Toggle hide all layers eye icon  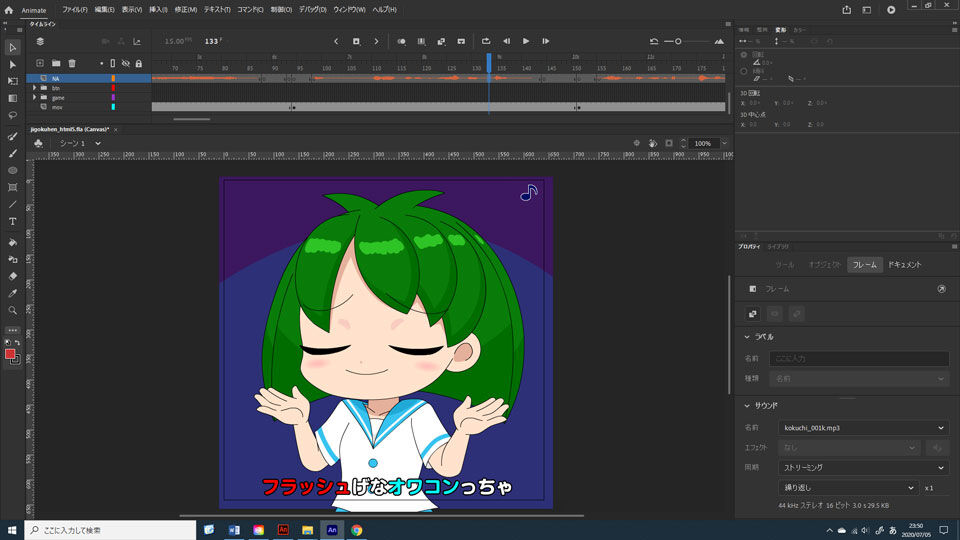(125, 63)
